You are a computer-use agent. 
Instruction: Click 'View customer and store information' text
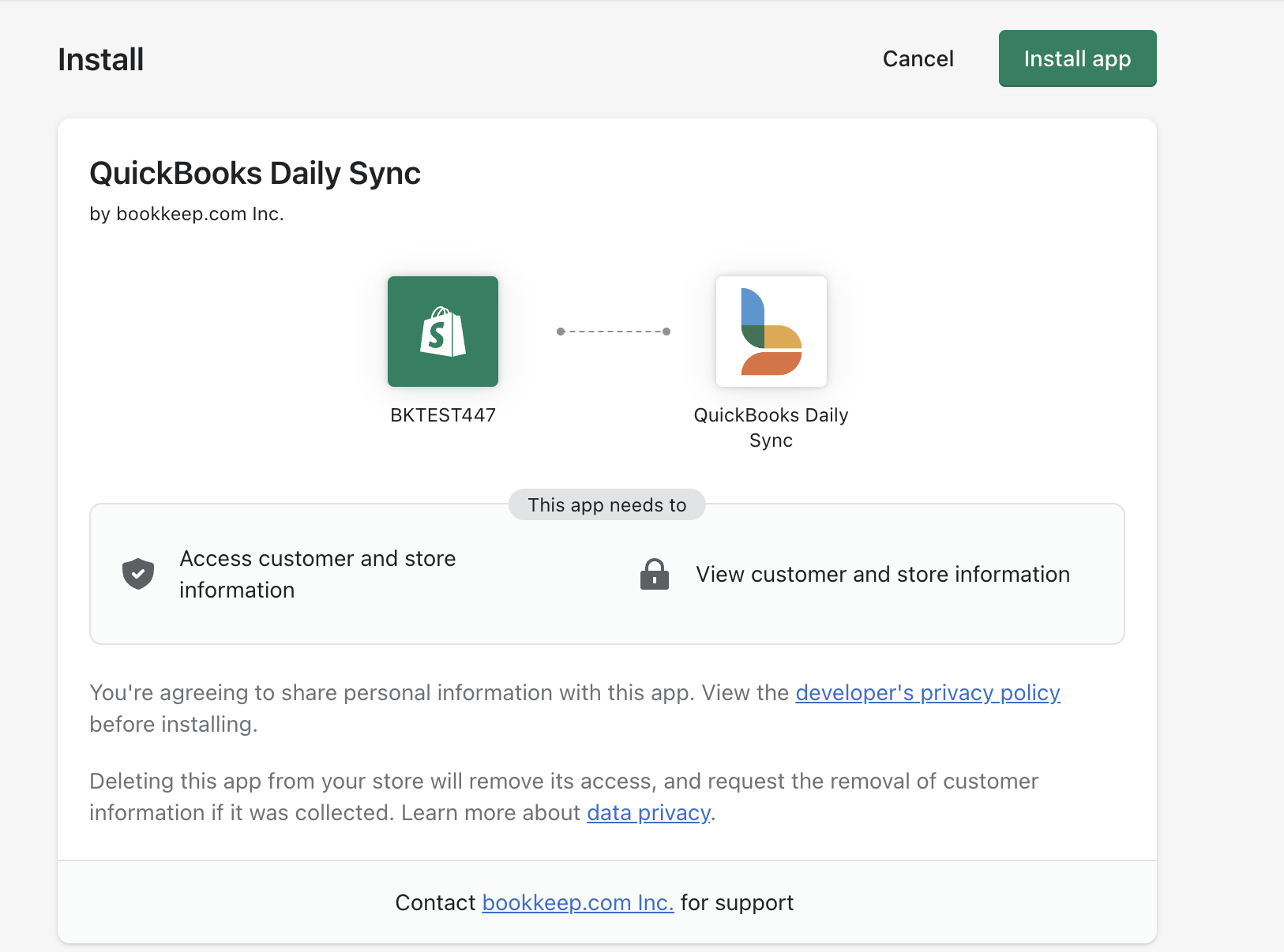coord(883,574)
